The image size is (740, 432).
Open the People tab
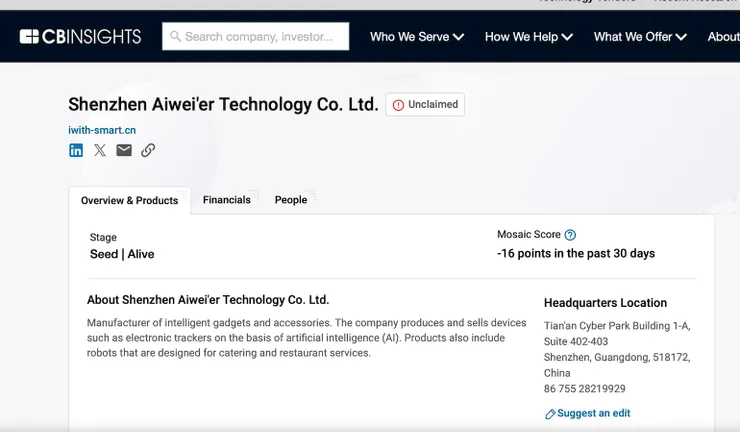291,200
